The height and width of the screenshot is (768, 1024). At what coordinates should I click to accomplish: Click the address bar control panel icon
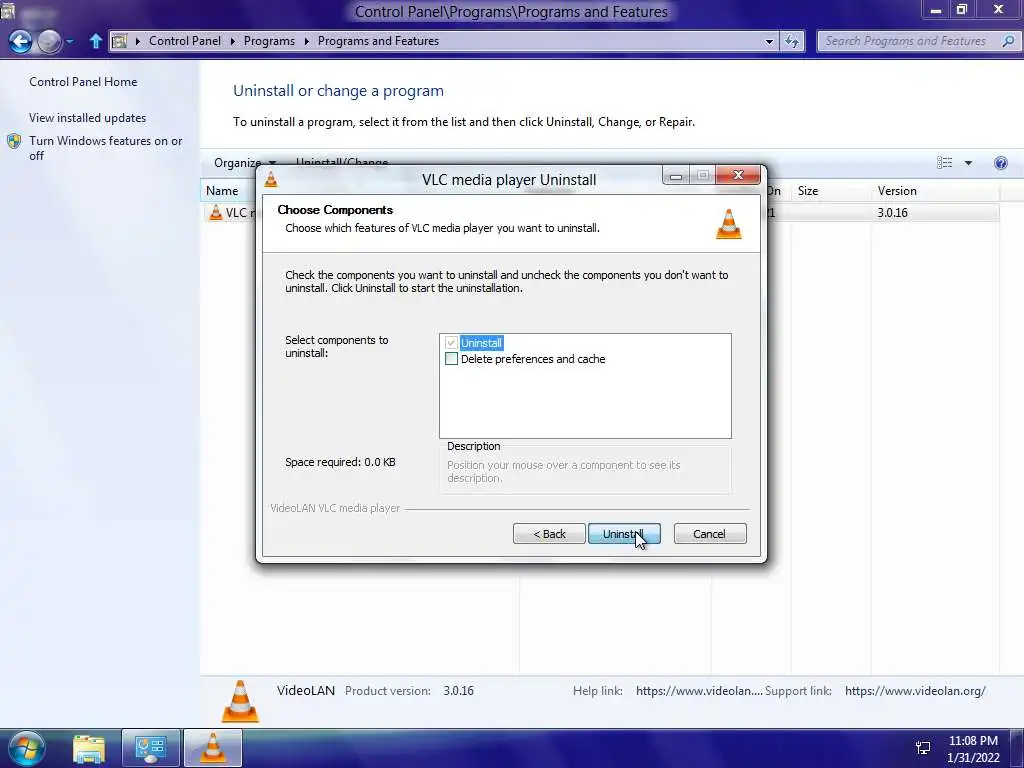click(x=120, y=41)
